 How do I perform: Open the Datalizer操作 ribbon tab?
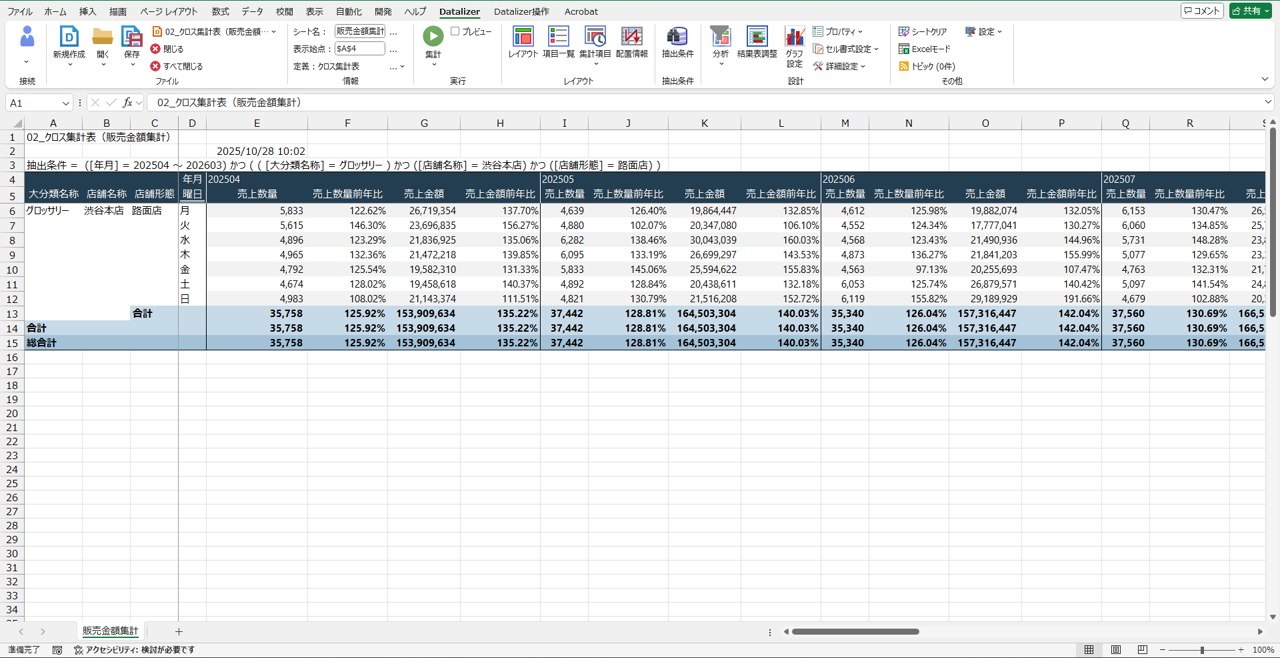(x=521, y=12)
